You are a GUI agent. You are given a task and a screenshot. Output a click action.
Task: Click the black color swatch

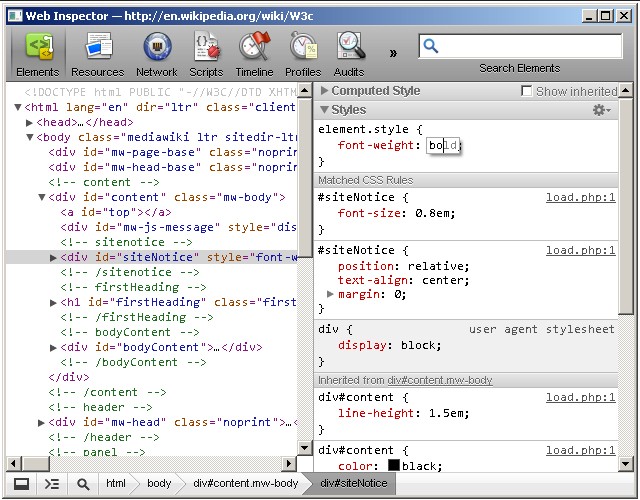(x=393, y=465)
